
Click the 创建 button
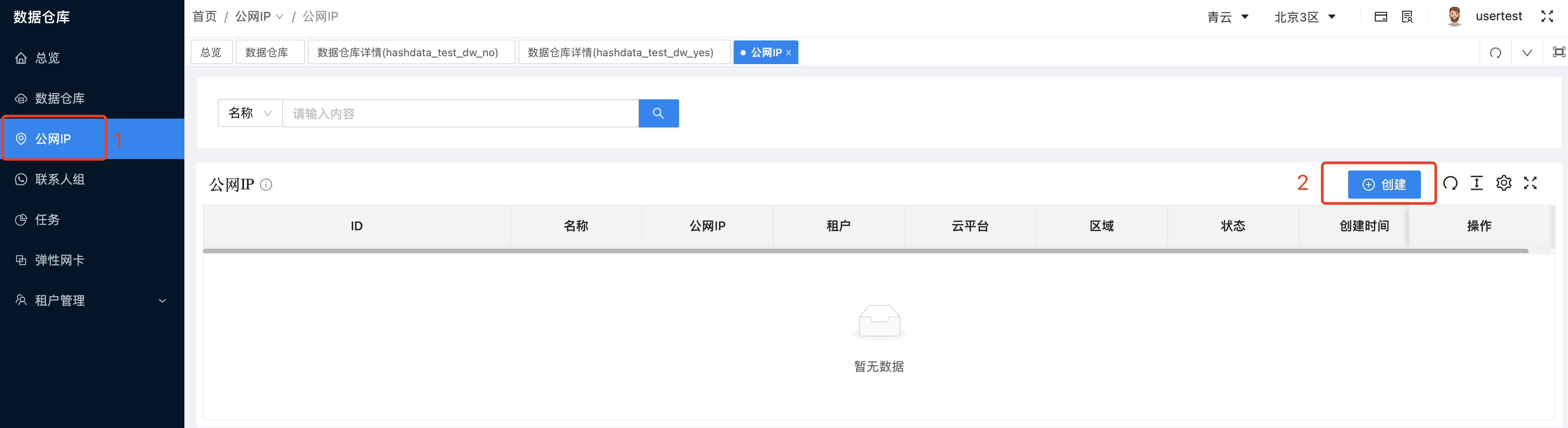pyautogui.click(x=1385, y=184)
